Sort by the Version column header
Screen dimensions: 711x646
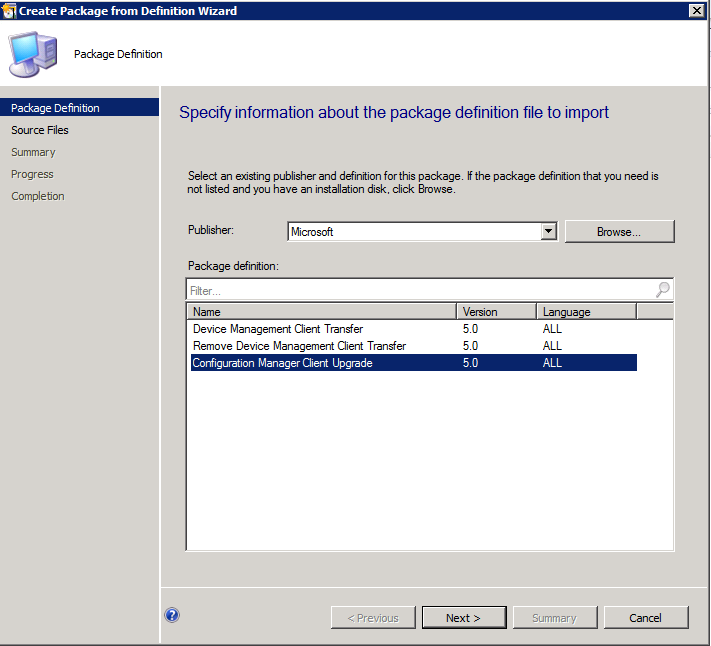click(x=497, y=312)
